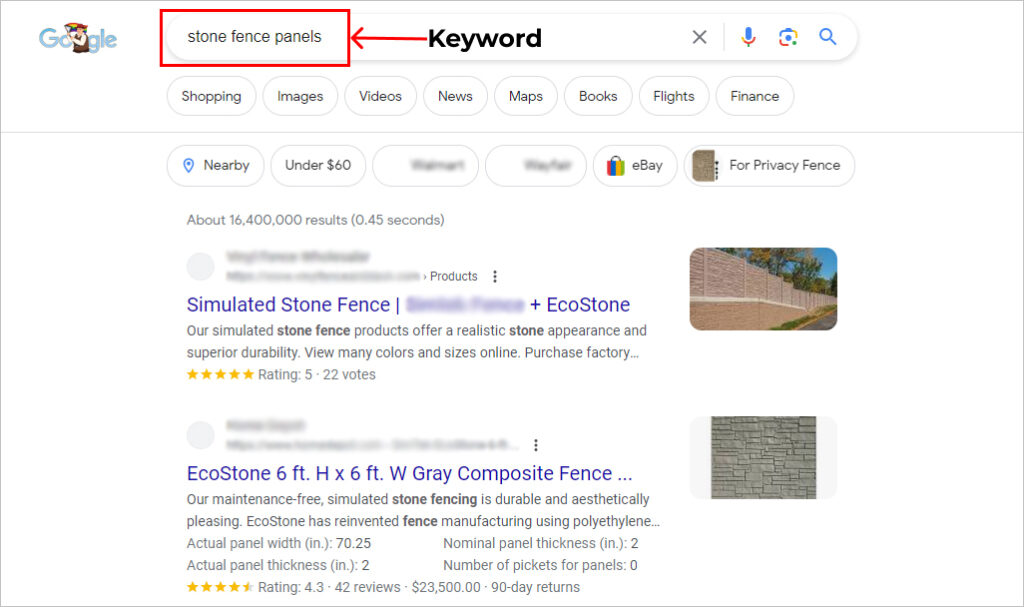The image size is (1024, 607).
Task: Open the Images results tab
Action: click(300, 96)
